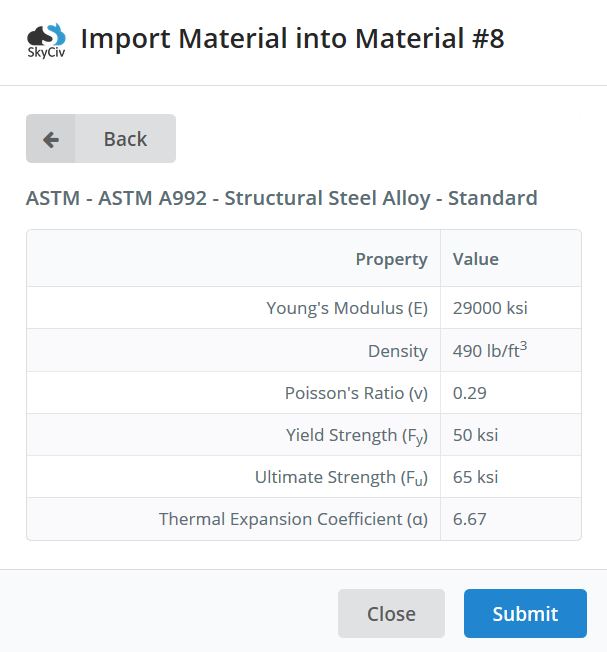Viewport: 607px width, 652px height.
Task: Select the Ultimate Strength (Fu) label
Action: (341, 478)
